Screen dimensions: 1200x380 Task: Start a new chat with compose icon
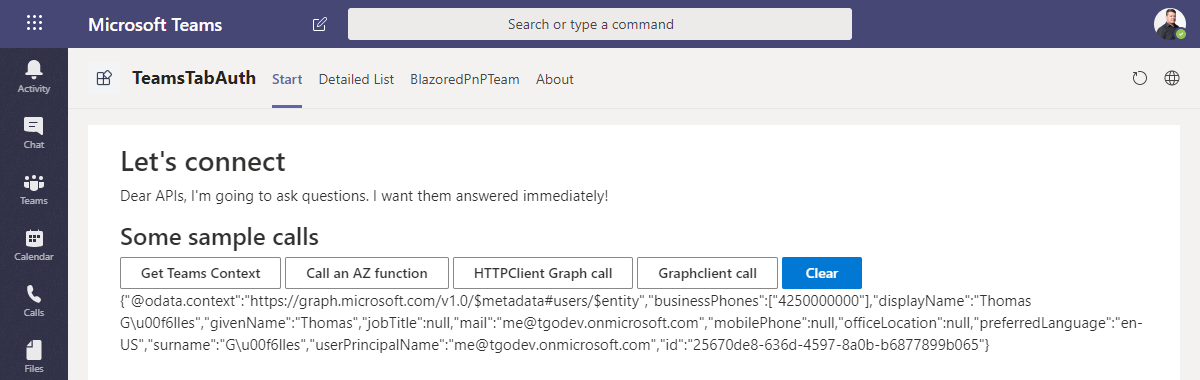(320, 24)
